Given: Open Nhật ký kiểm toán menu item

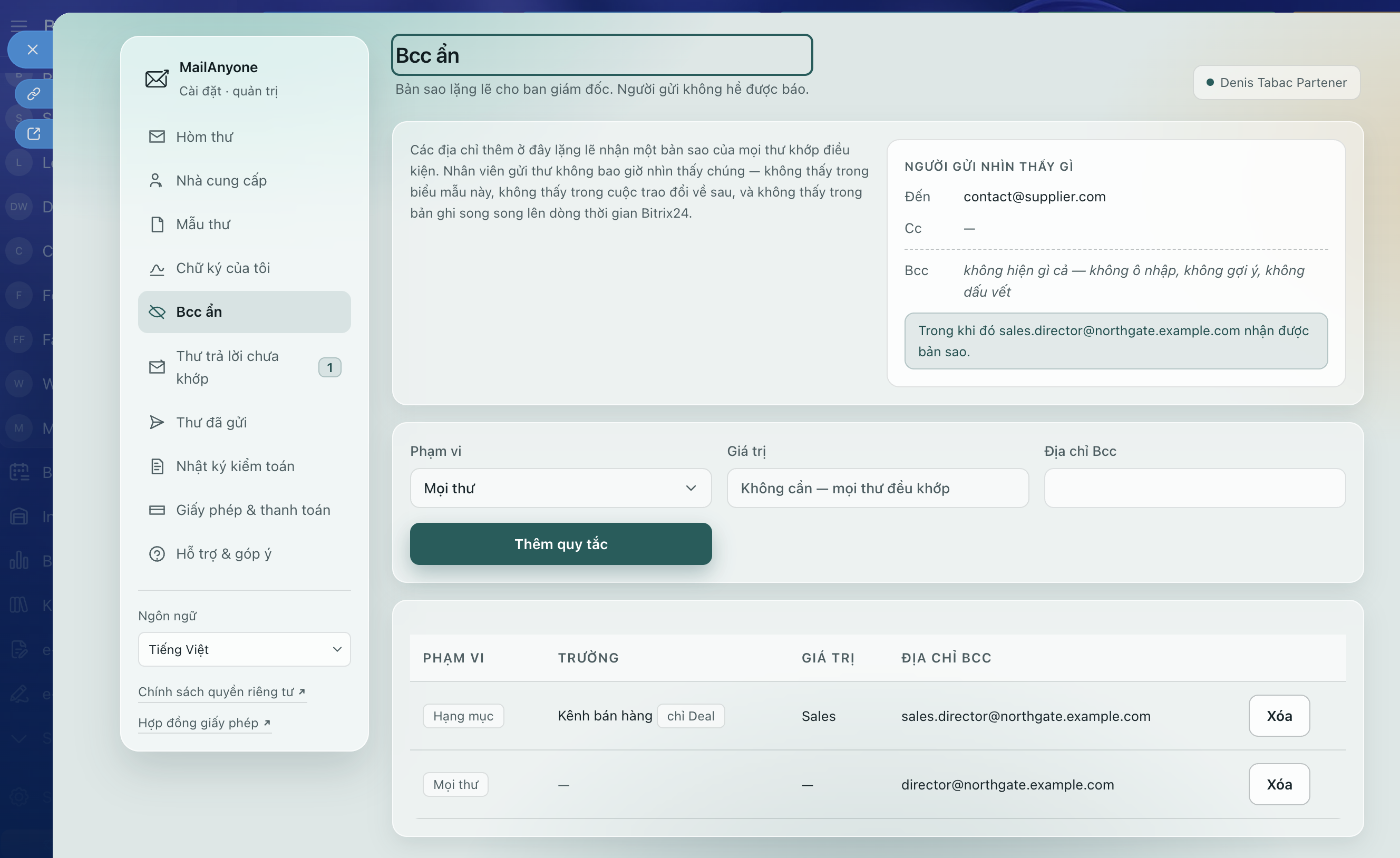Looking at the screenshot, I should [x=245, y=466].
